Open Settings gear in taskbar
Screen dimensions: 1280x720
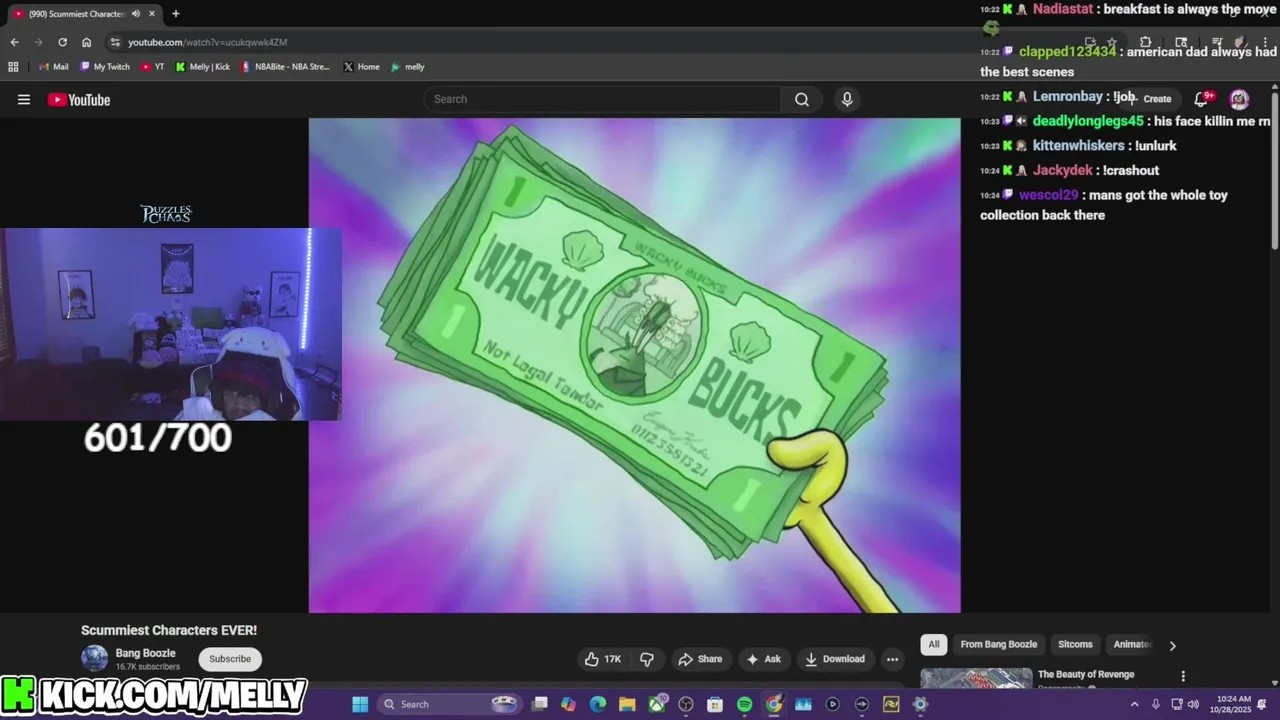[x=920, y=704]
